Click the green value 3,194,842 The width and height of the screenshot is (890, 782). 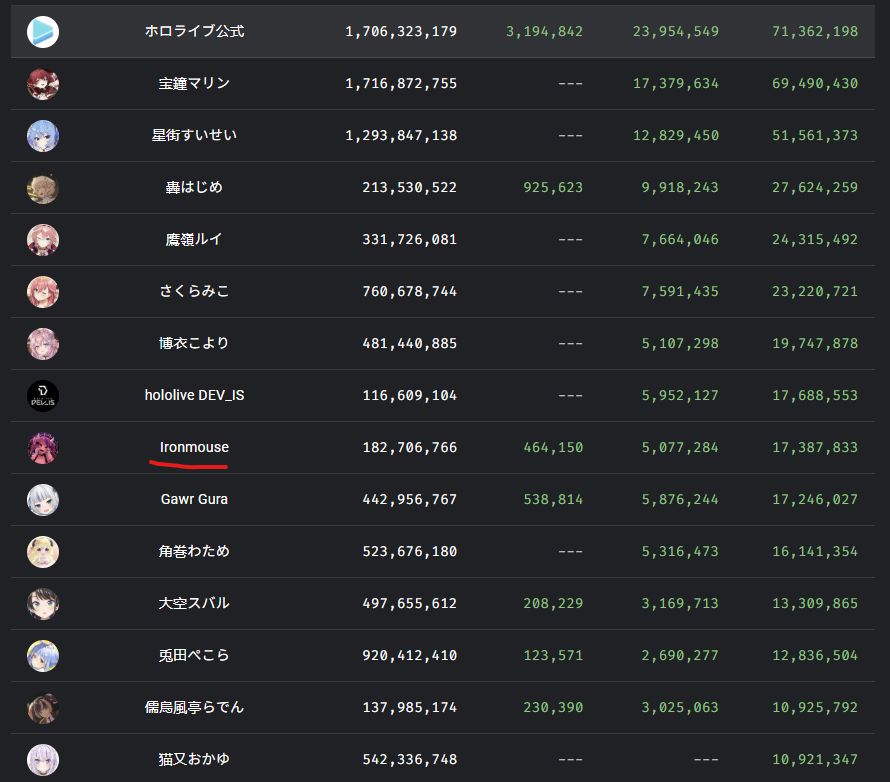[x=544, y=32]
